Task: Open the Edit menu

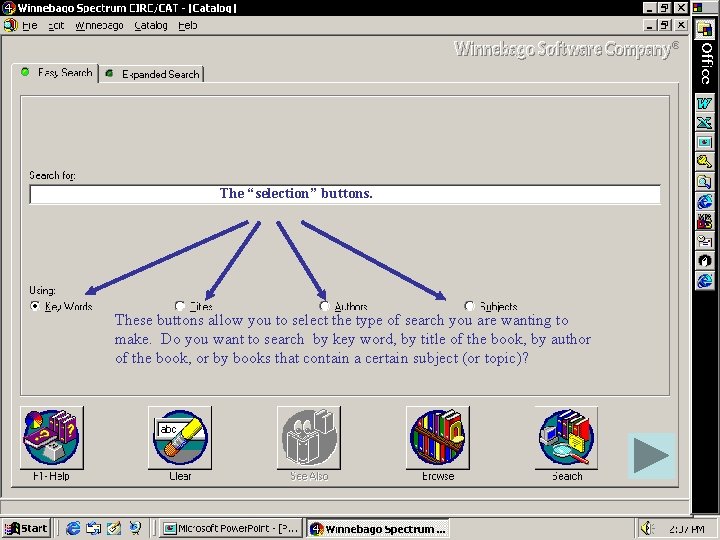Action: click(56, 26)
